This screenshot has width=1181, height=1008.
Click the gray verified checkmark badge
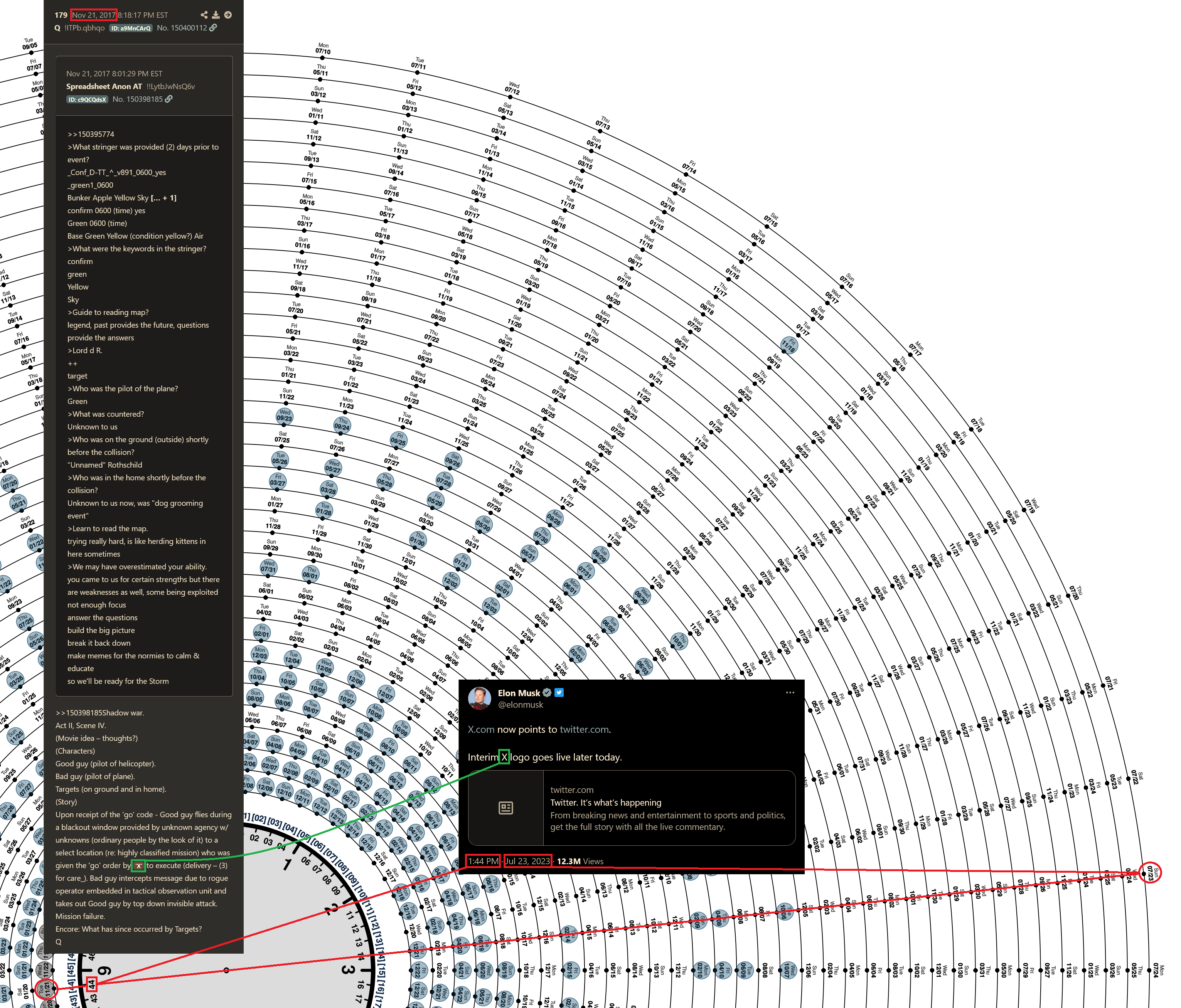pyautogui.click(x=547, y=692)
